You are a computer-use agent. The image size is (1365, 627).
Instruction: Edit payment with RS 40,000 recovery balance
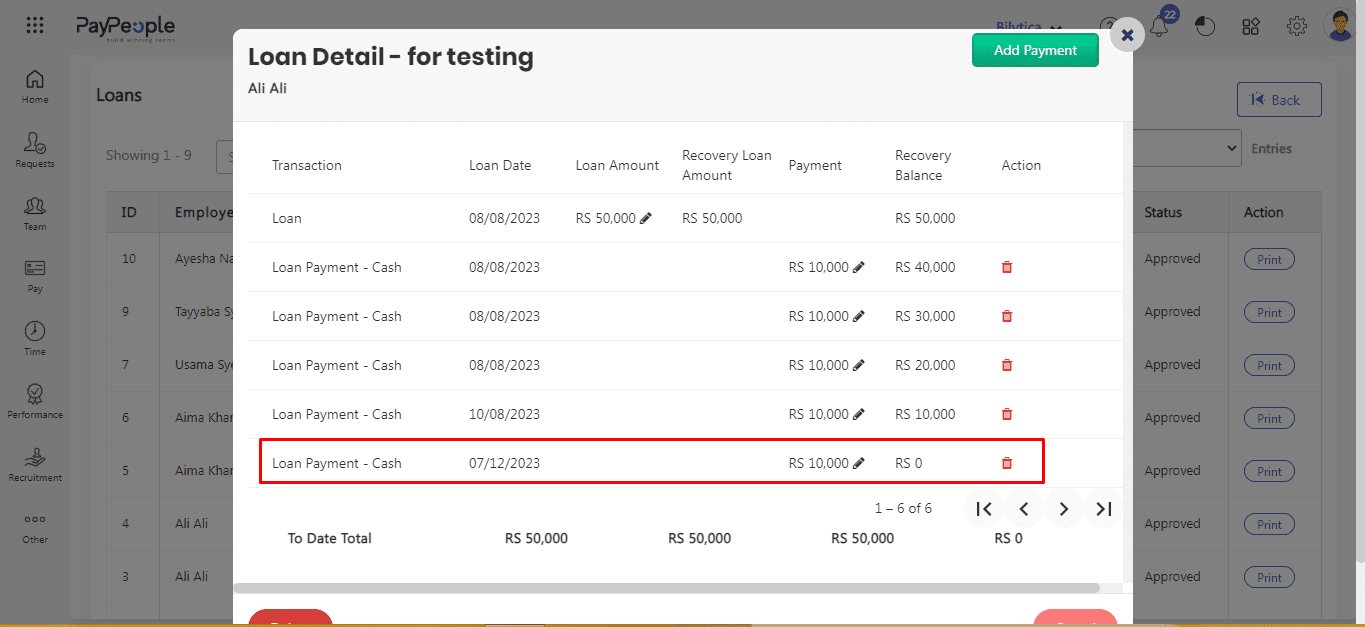859,267
